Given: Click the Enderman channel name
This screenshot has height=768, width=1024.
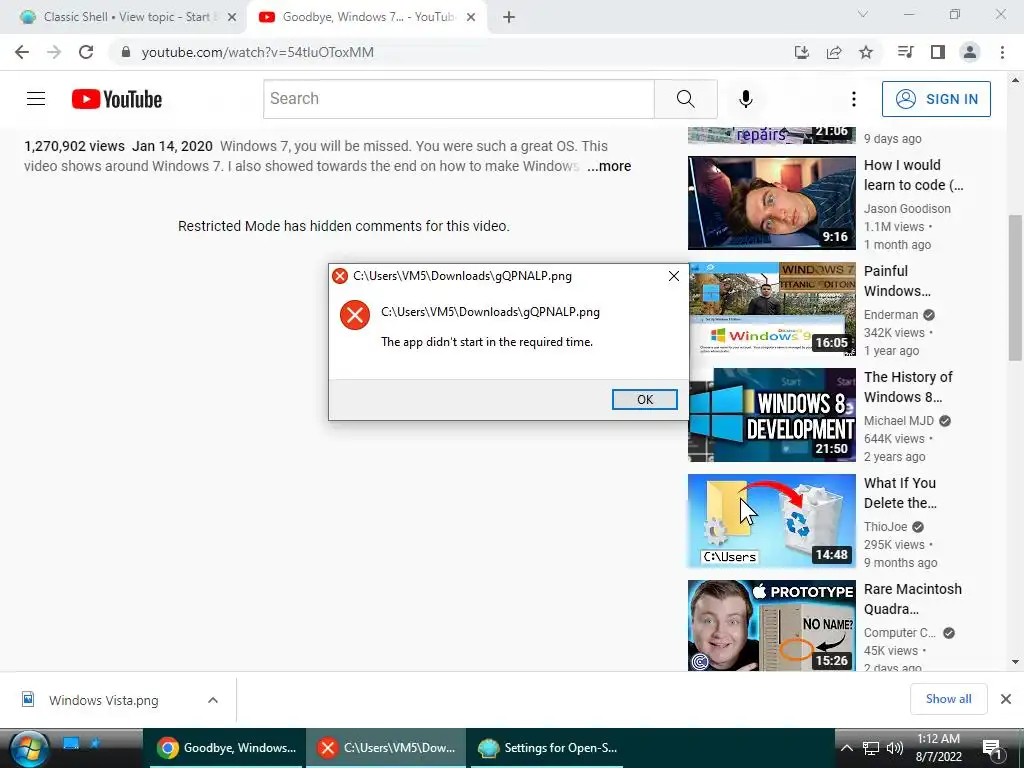Looking at the screenshot, I should [891, 315].
